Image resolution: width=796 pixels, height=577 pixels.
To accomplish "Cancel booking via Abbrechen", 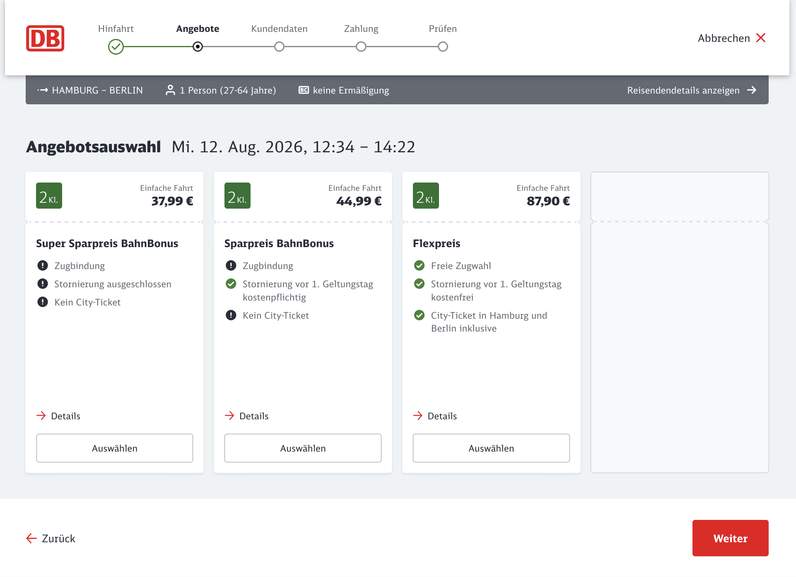I will [732, 38].
